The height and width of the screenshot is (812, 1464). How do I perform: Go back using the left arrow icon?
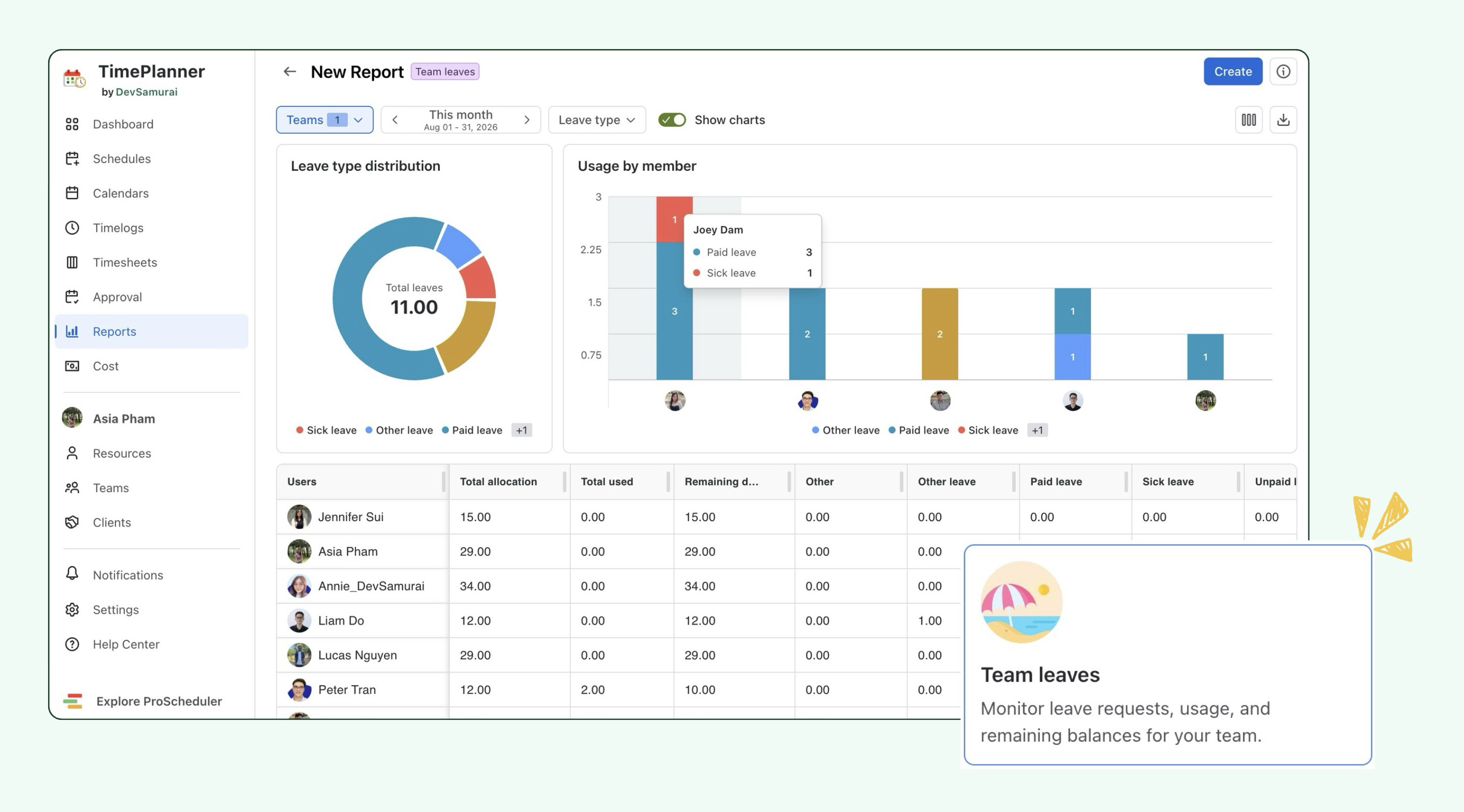[290, 72]
